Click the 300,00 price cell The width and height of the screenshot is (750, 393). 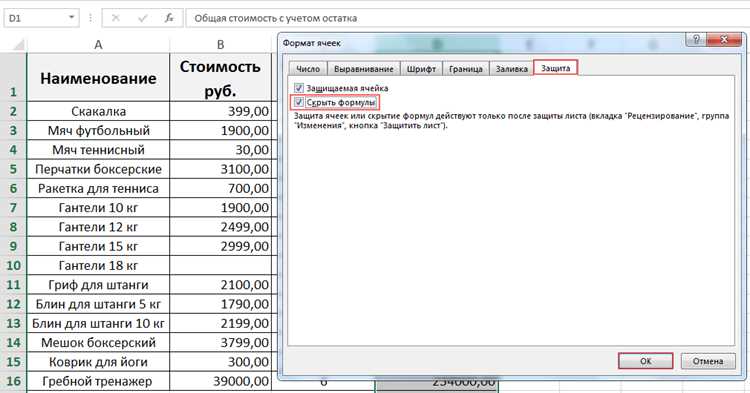coord(221,362)
